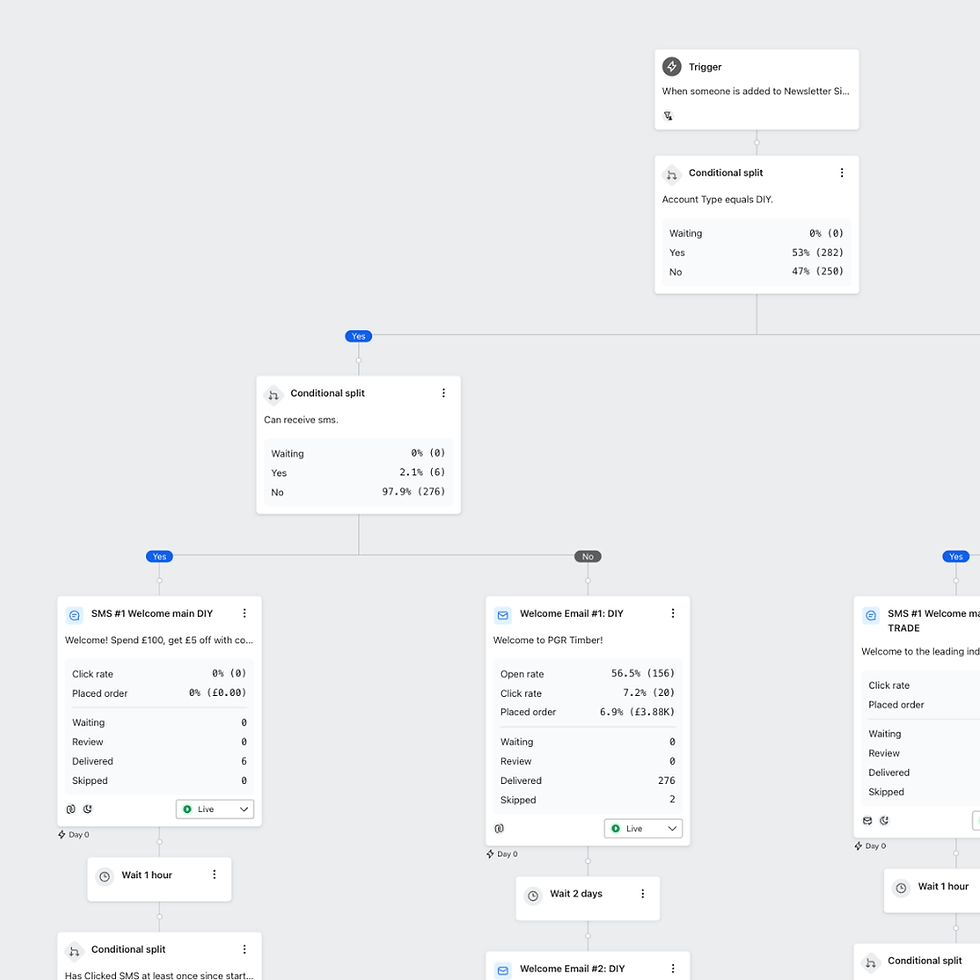
Task: Click split icon on bottom right Conditional split
Action: [x=871, y=962]
